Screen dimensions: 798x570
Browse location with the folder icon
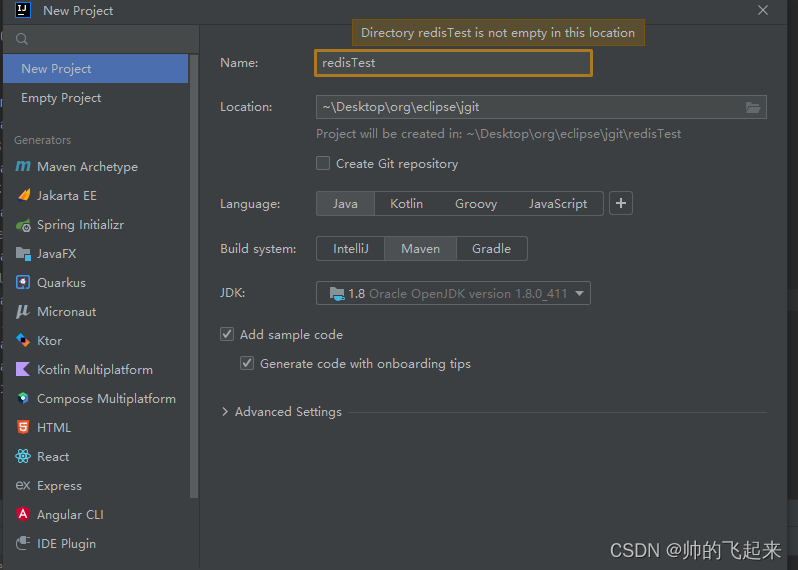(753, 107)
